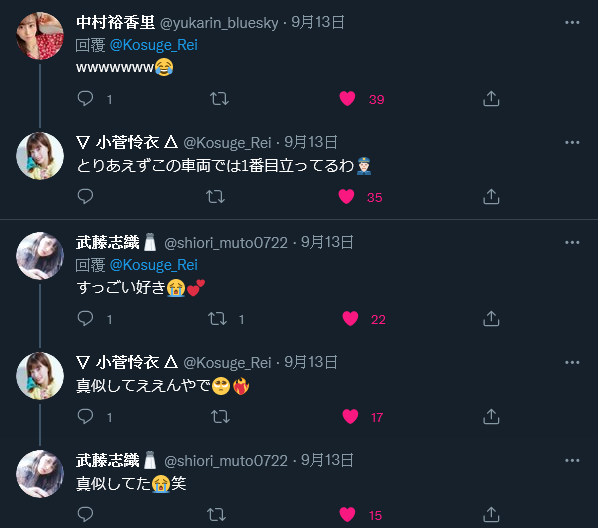The width and height of the screenshot is (598, 528).
Task: Share the 真似してた笑 tweet
Action: click(x=491, y=514)
